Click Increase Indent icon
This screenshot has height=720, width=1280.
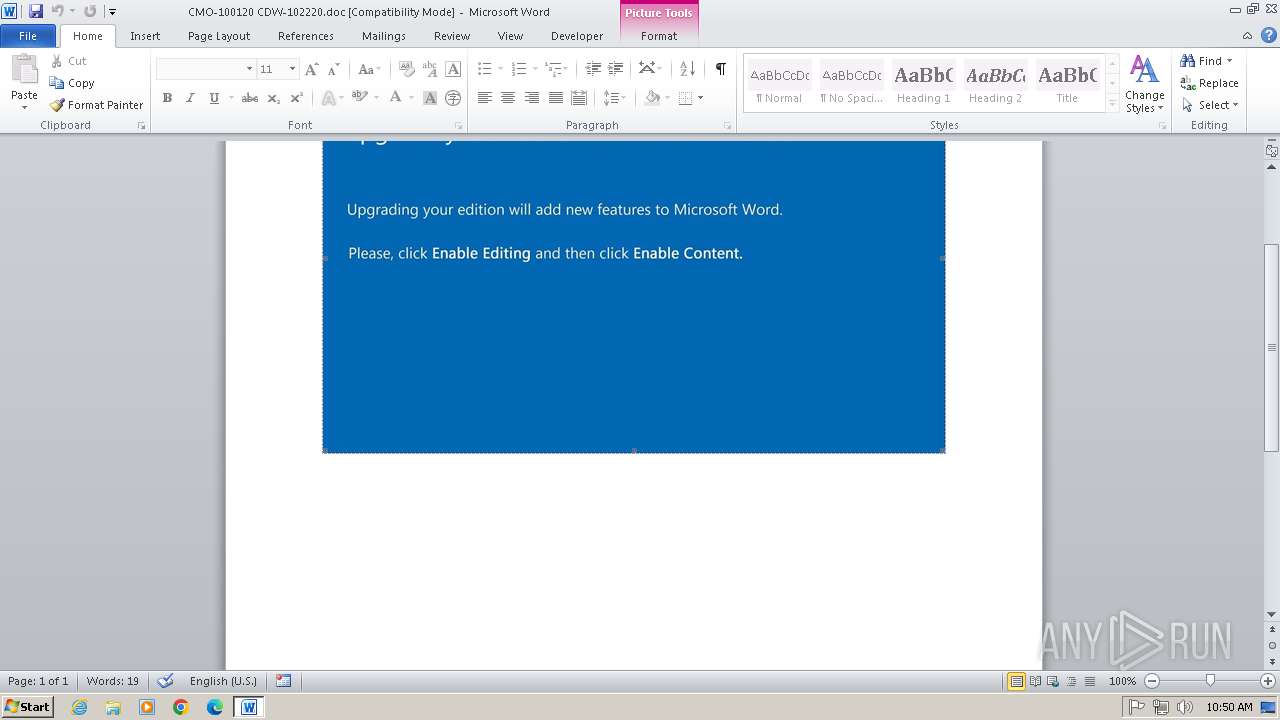616,69
